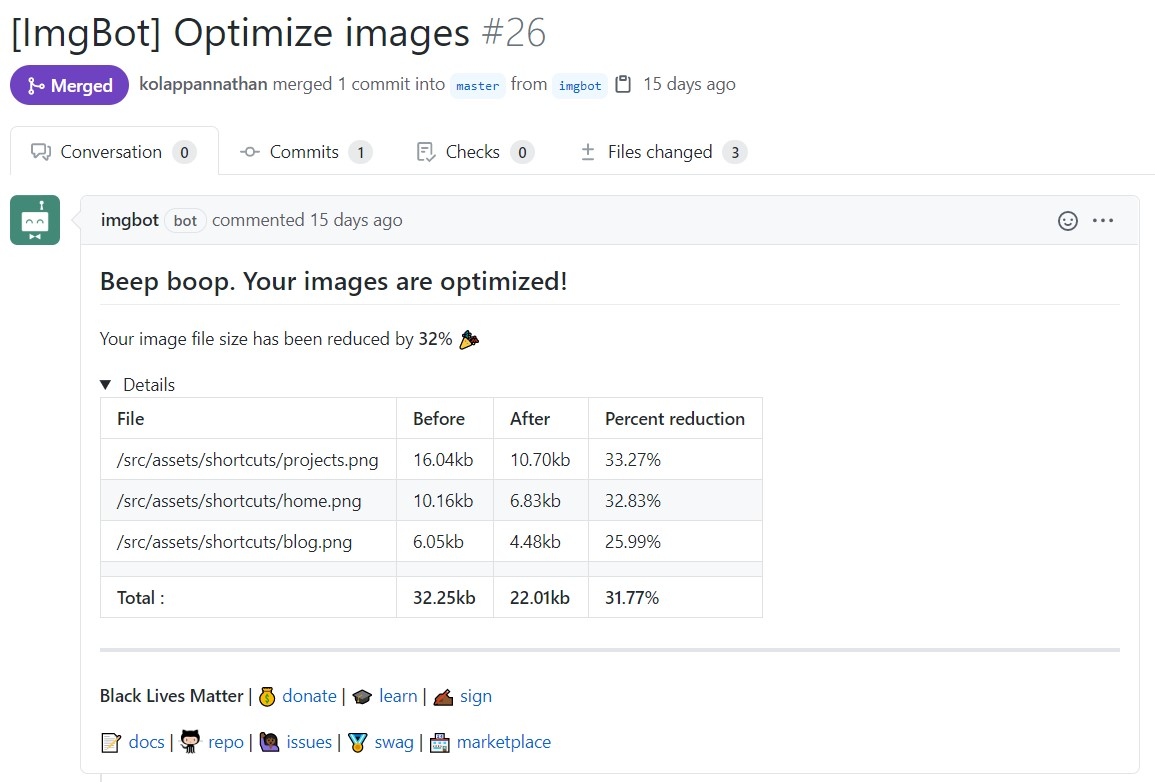Image resolution: width=1155 pixels, height=782 pixels.
Task: Click the memo emoji before docs
Action: coord(110,742)
